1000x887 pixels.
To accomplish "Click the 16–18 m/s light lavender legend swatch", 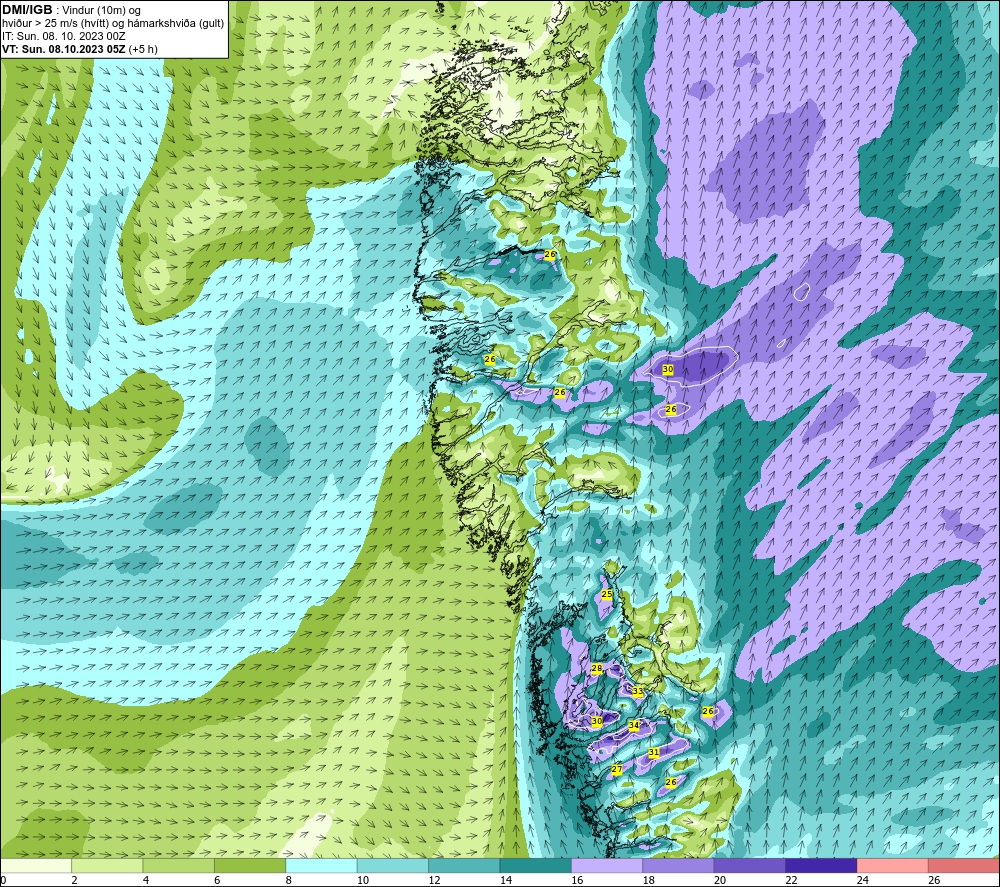I will pos(607,866).
